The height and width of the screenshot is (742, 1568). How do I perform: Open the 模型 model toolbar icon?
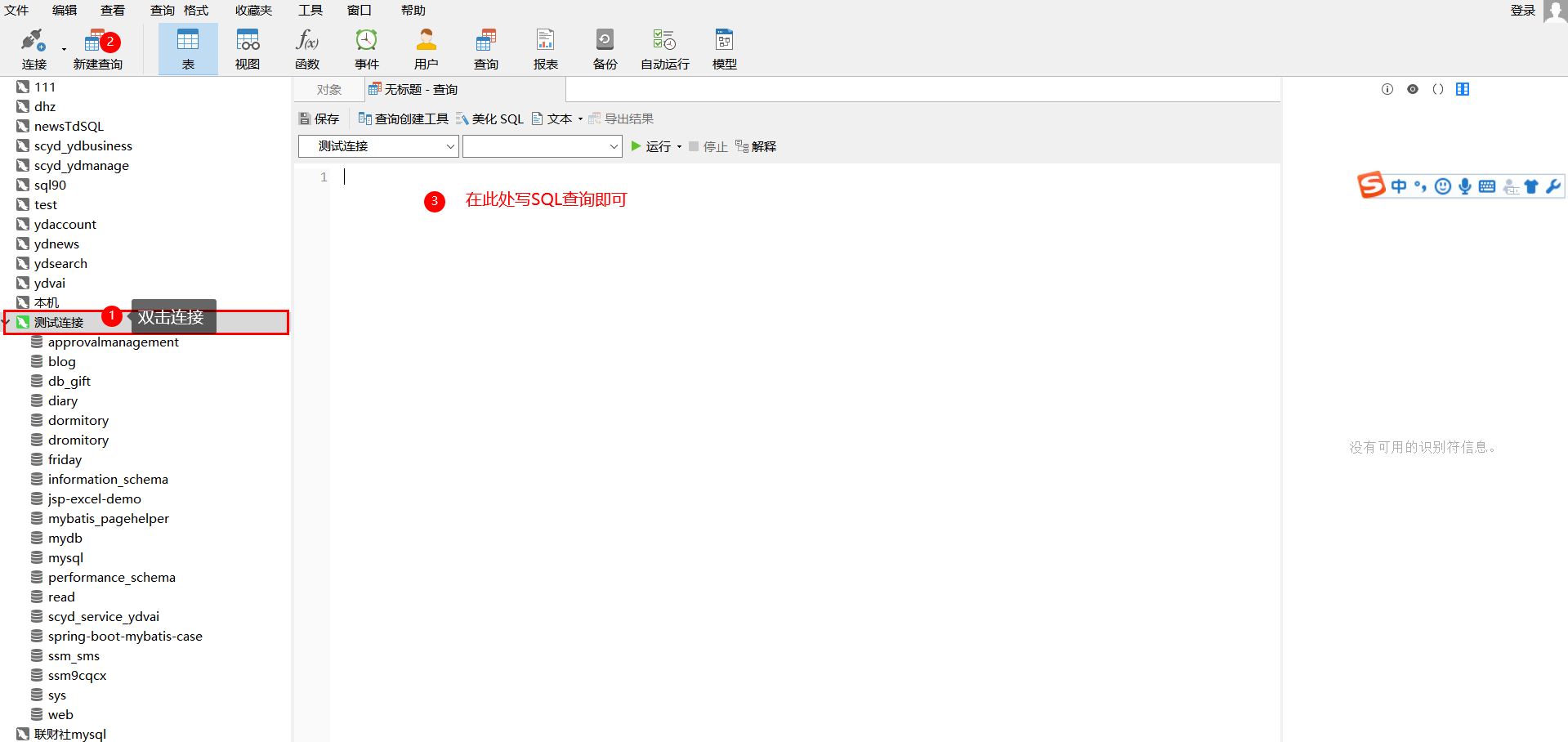pos(725,49)
